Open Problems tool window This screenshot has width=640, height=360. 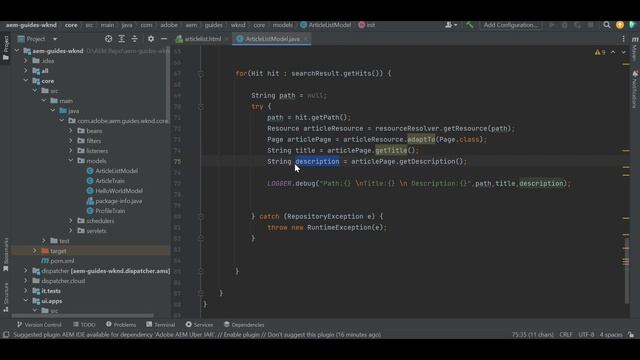(121, 325)
